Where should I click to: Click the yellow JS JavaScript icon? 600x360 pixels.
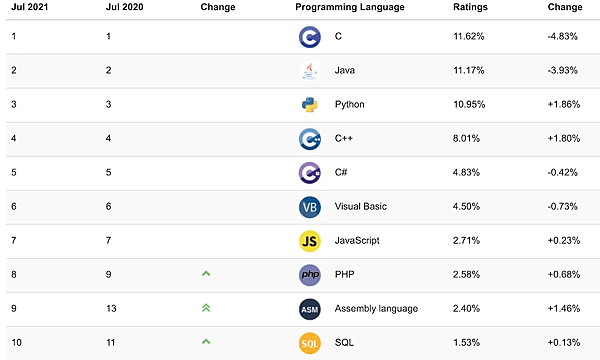[310, 241]
